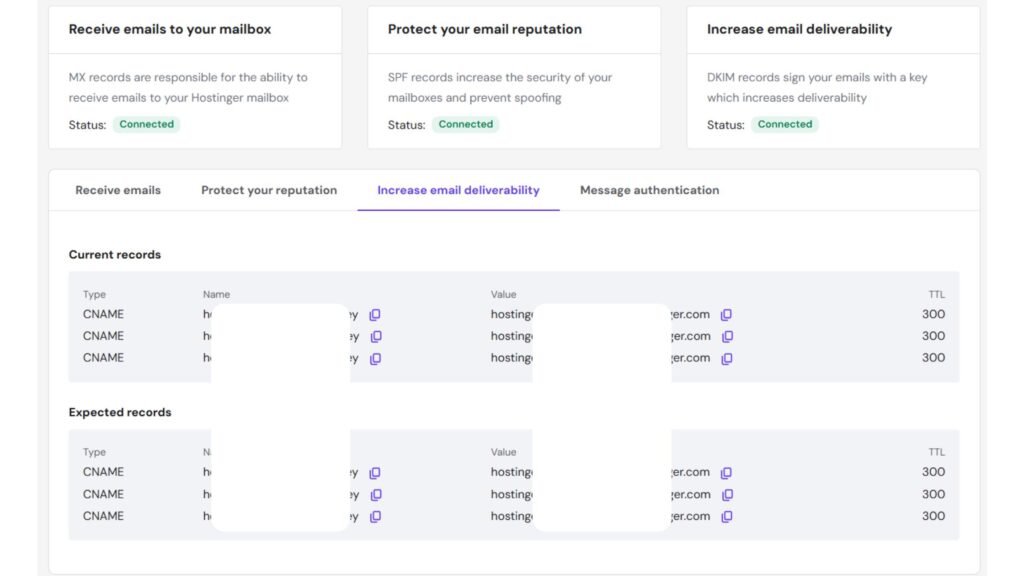Copy the second CNAME value in Expected records
Screen dimensions: 1024x576
[x=725, y=494]
